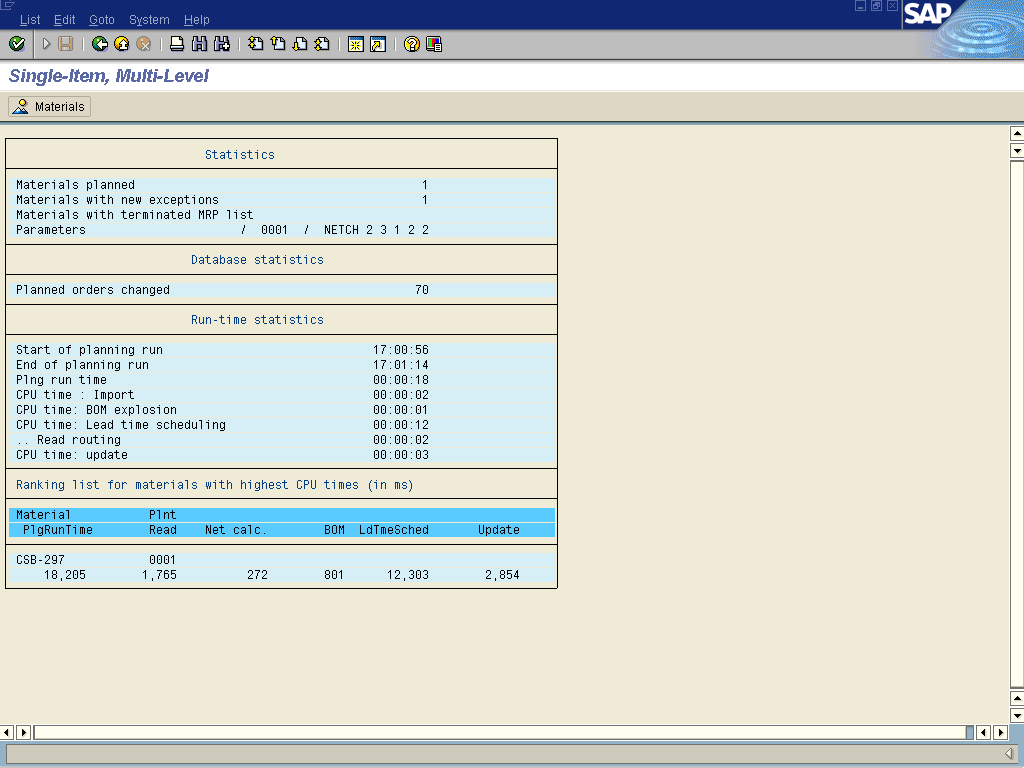Screen dimensions: 1024x768
Task: Click the horizontal scrollbar far-left arrow
Action: pyautogui.click(x=7, y=732)
